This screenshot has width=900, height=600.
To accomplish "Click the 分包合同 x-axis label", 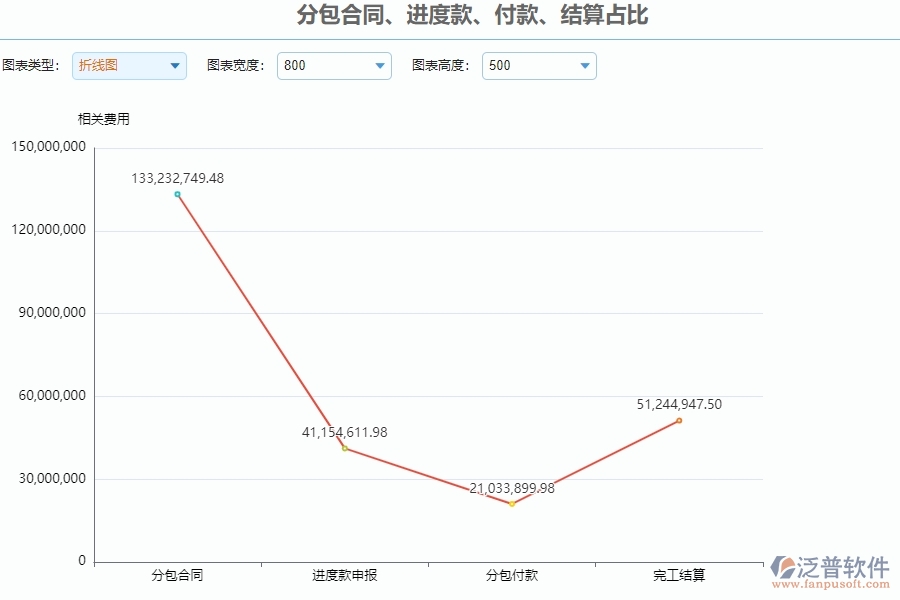I will click(179, 575).
